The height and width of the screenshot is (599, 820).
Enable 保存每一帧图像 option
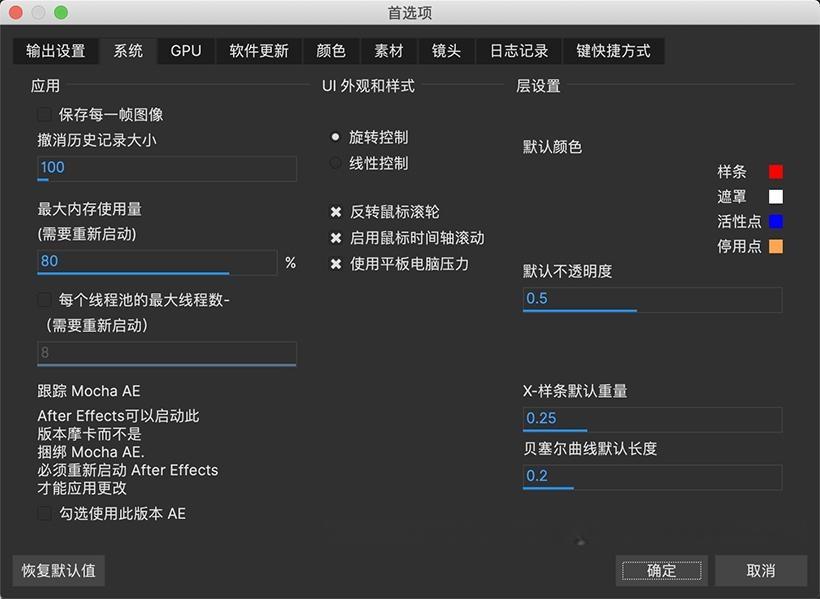tap(44, 115)
